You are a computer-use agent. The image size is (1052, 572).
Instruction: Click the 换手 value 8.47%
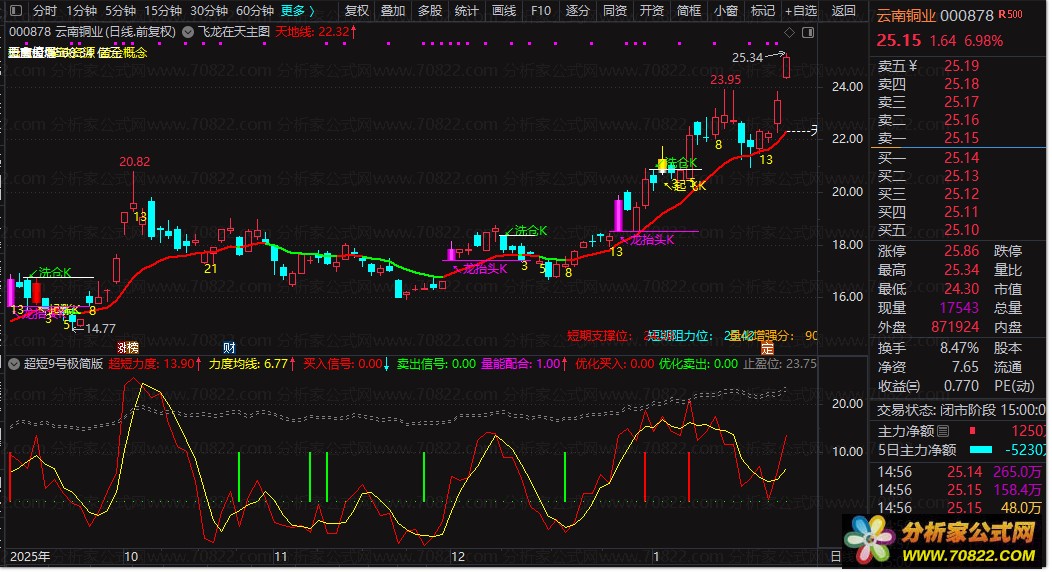point(958,348)
